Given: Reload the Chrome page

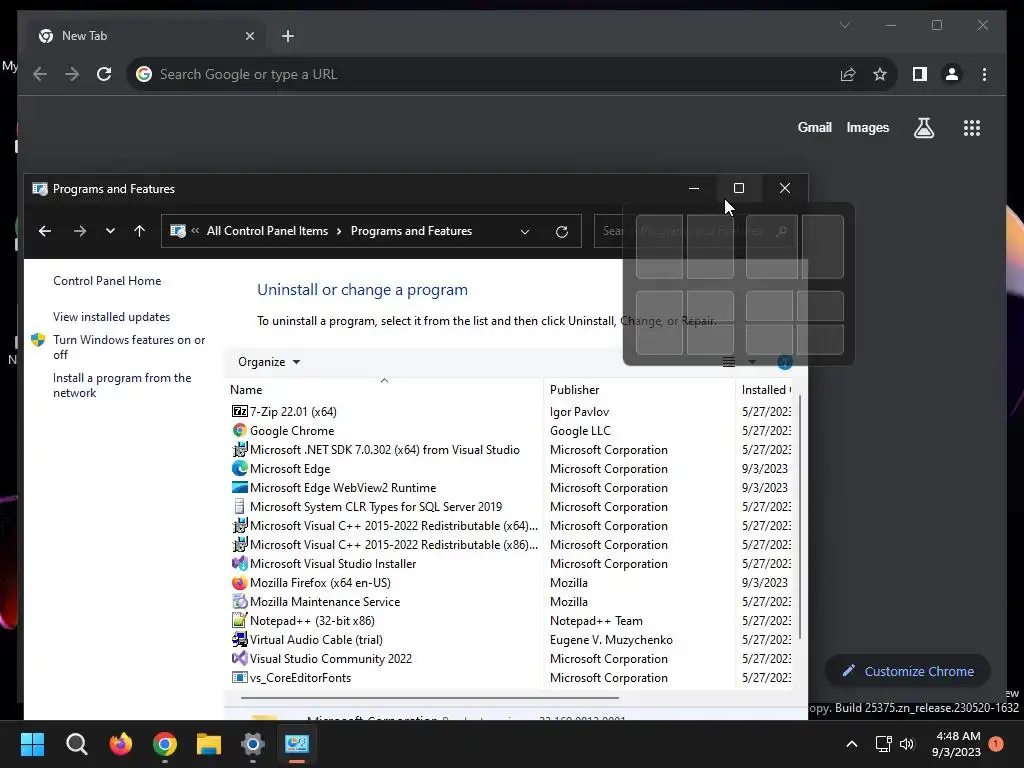Looking at the screenshot, I should pos(104,74).
